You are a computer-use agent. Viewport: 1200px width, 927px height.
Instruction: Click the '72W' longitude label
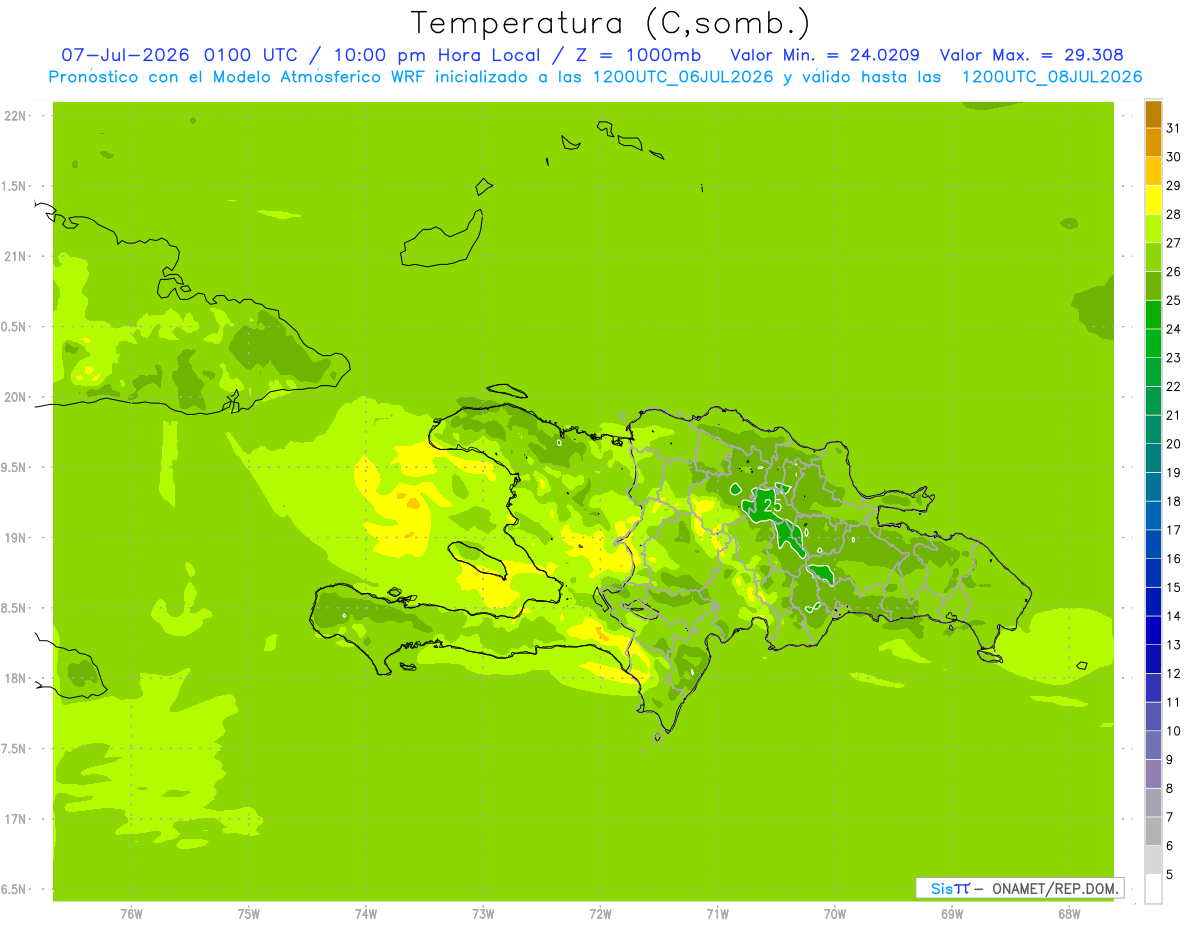point(600,913)
